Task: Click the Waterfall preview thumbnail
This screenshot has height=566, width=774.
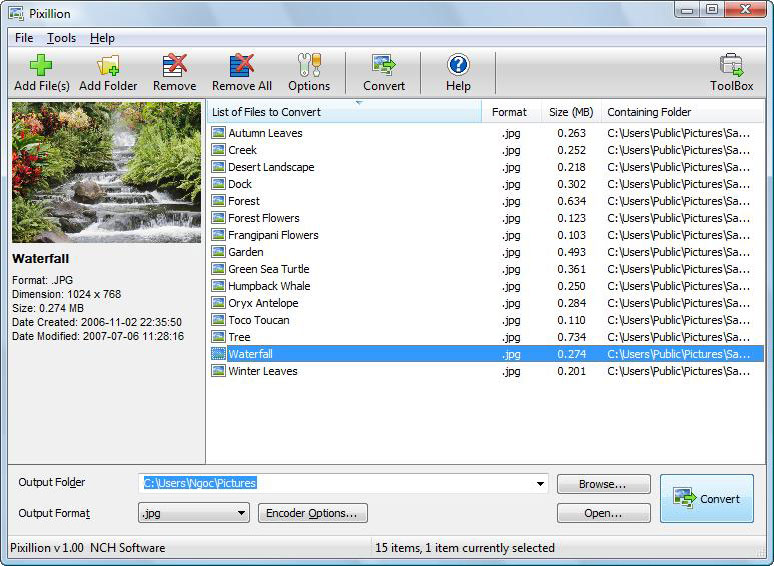Action: tap(107, 172)
